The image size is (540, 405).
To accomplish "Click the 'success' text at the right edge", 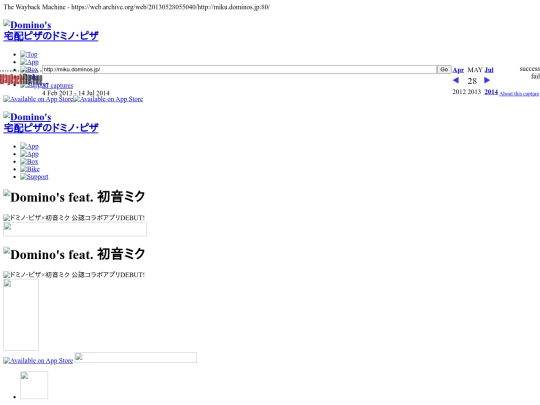I will [530, 69].
